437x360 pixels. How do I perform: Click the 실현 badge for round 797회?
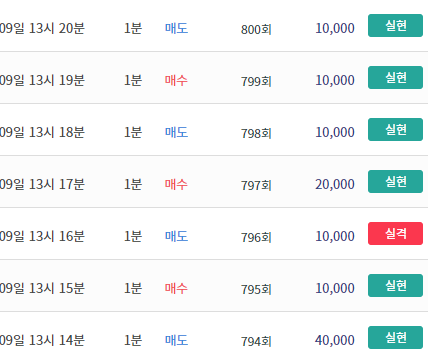395,182
